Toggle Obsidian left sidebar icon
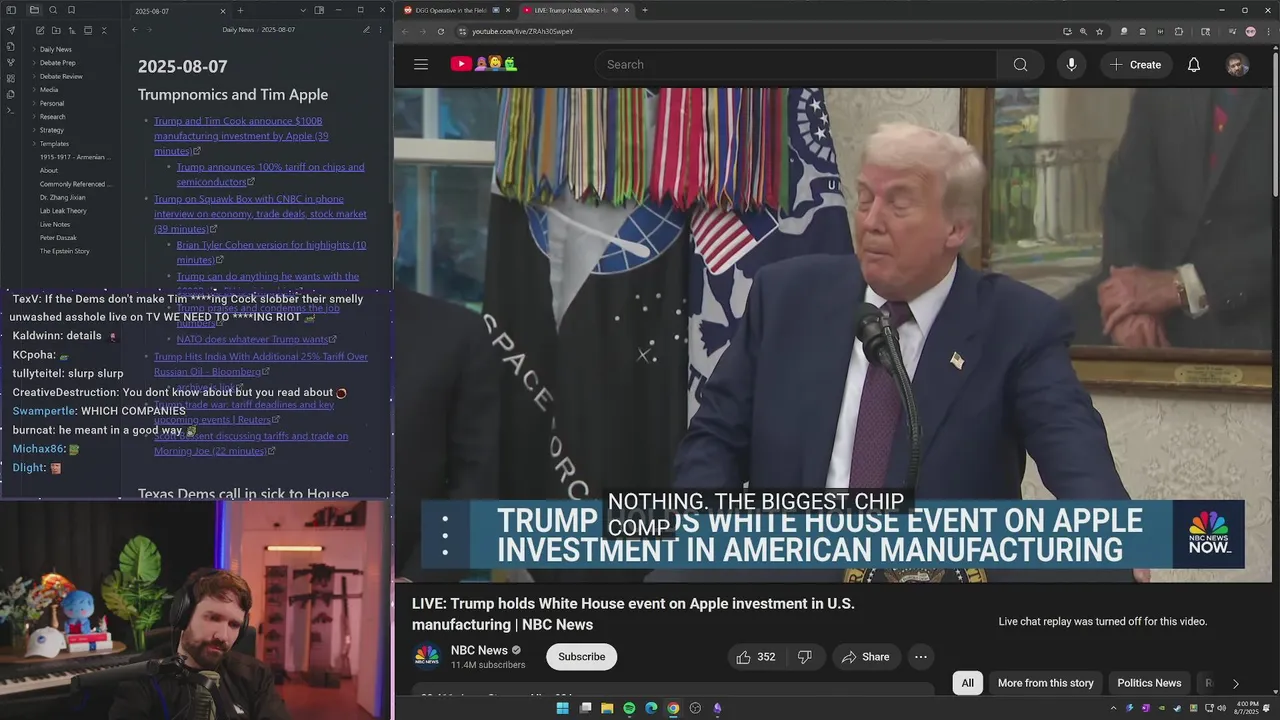This screenshot has width=1280, height=720. pyautogui.click(x=11, y=10)
